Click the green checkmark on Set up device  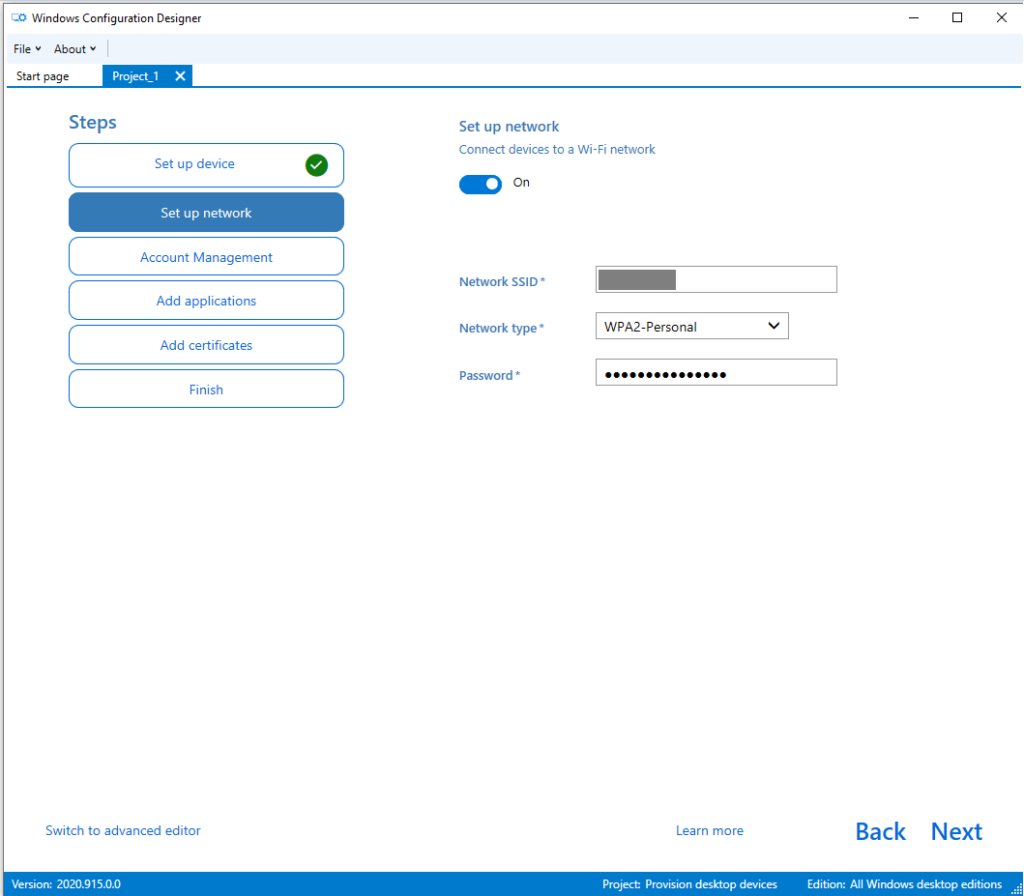pos(316,165)
